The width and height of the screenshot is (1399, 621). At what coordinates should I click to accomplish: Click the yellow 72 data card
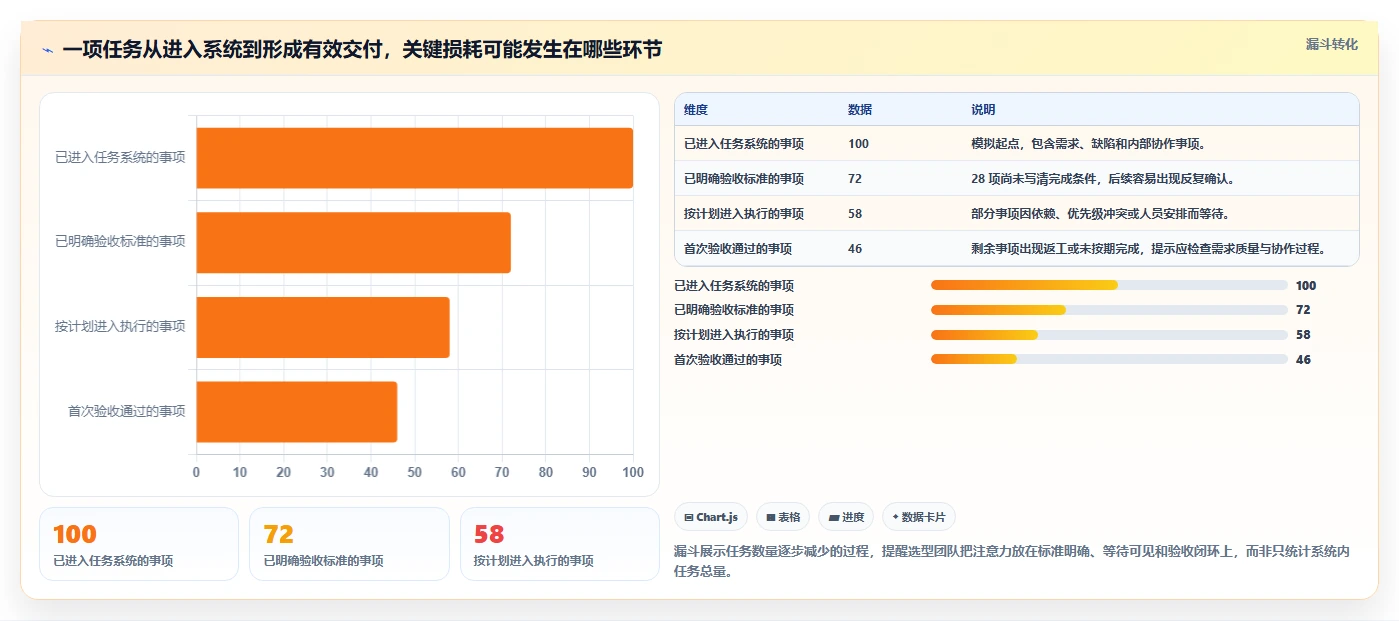tap(349, 544)
